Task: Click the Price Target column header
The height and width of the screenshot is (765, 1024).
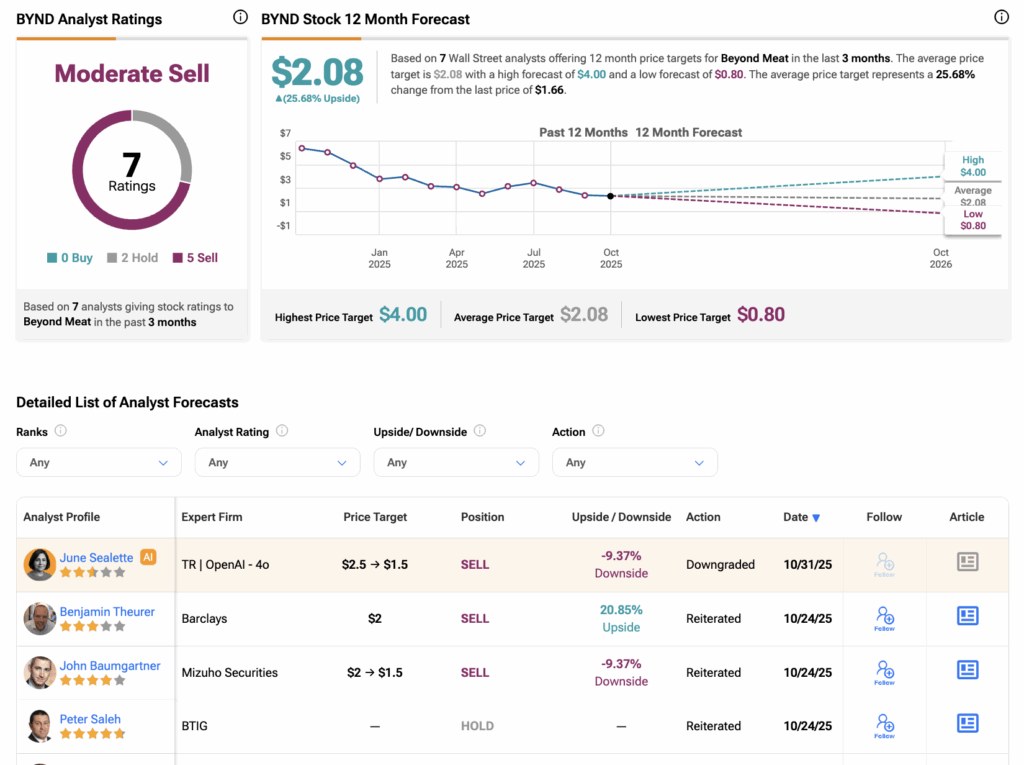Action: point(375,517)
